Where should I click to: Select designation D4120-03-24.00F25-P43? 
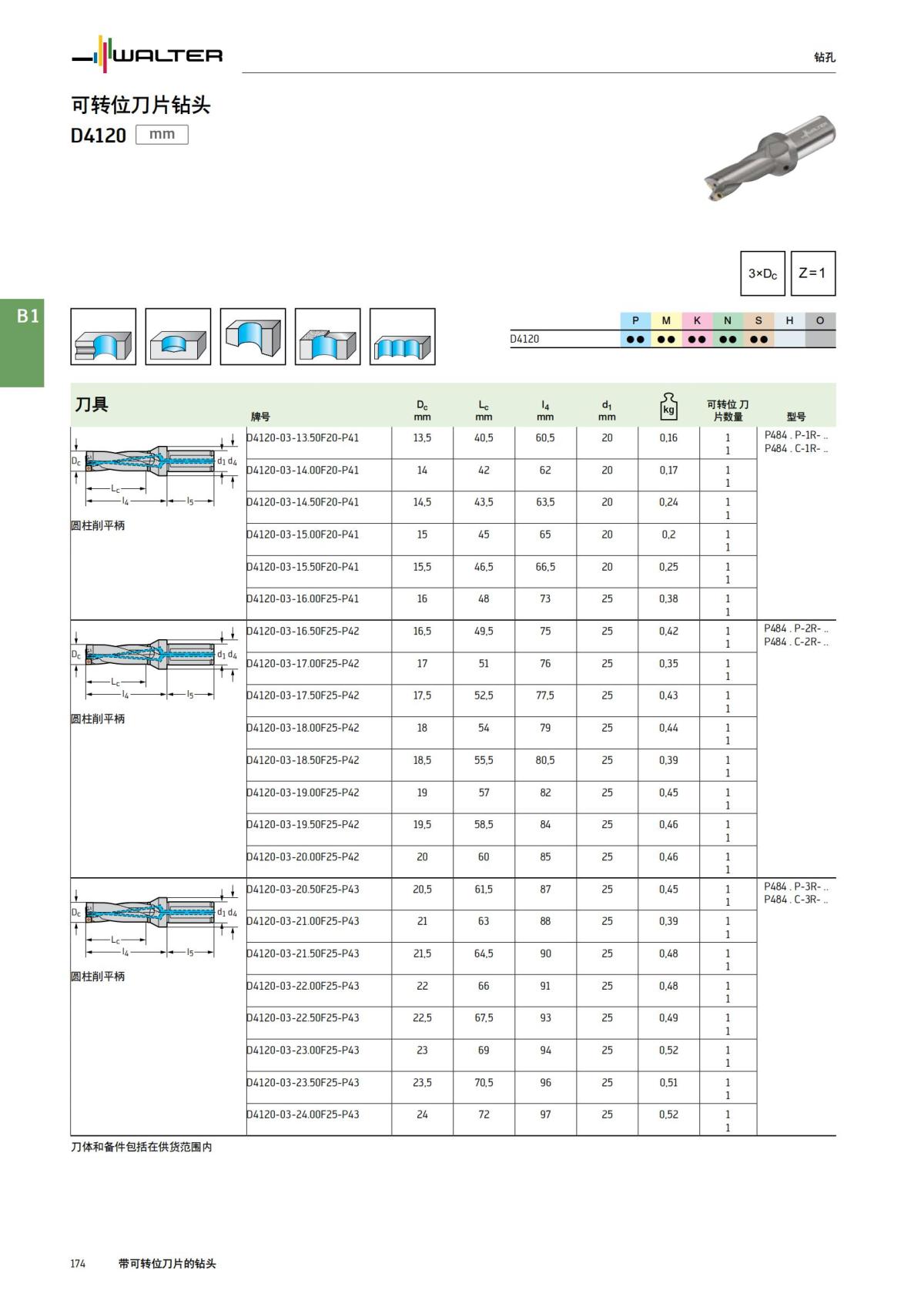(303, 1114)
